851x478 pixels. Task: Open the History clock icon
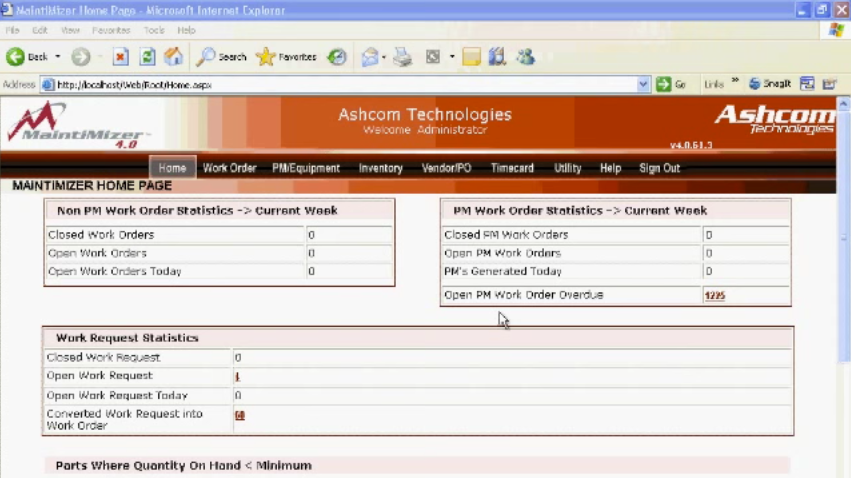(337, 56)
